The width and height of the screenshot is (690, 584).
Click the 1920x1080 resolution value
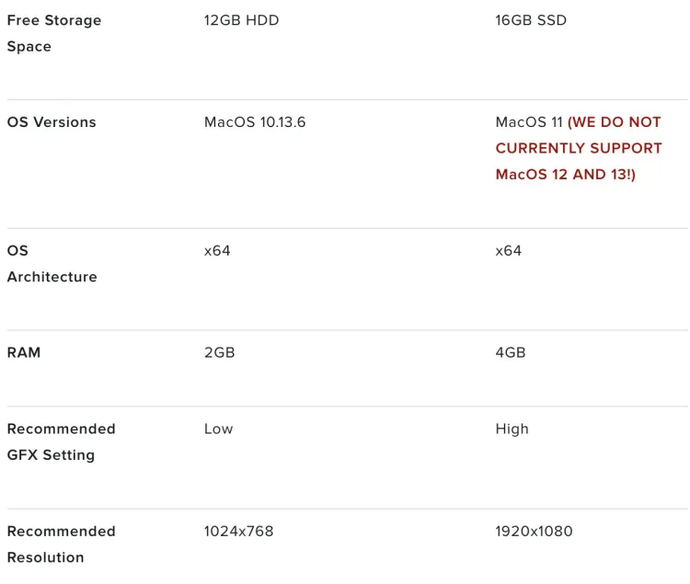(533, 531)
